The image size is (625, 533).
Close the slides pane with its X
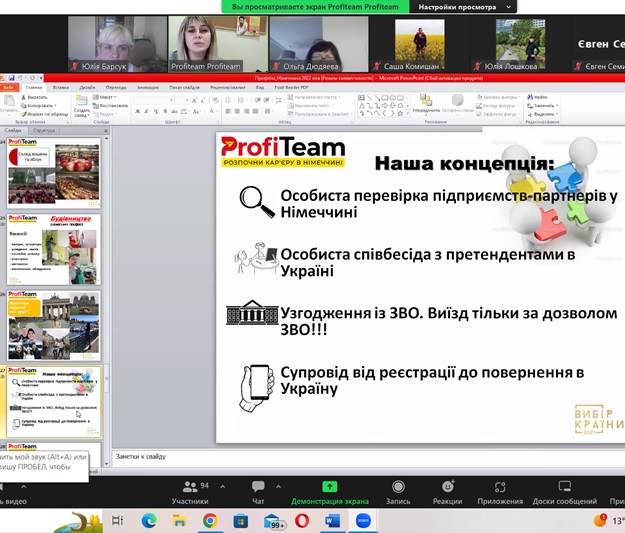106,131
